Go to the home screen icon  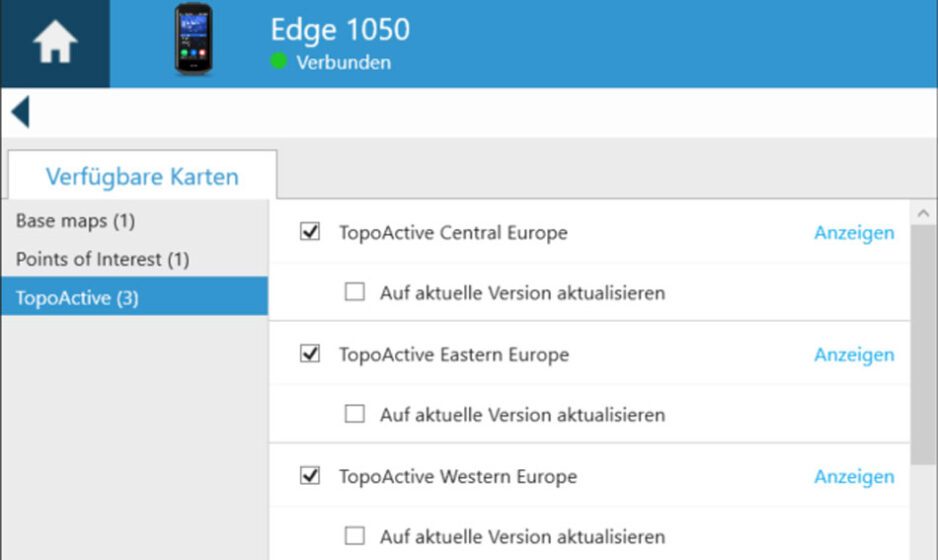click(55, 42)
